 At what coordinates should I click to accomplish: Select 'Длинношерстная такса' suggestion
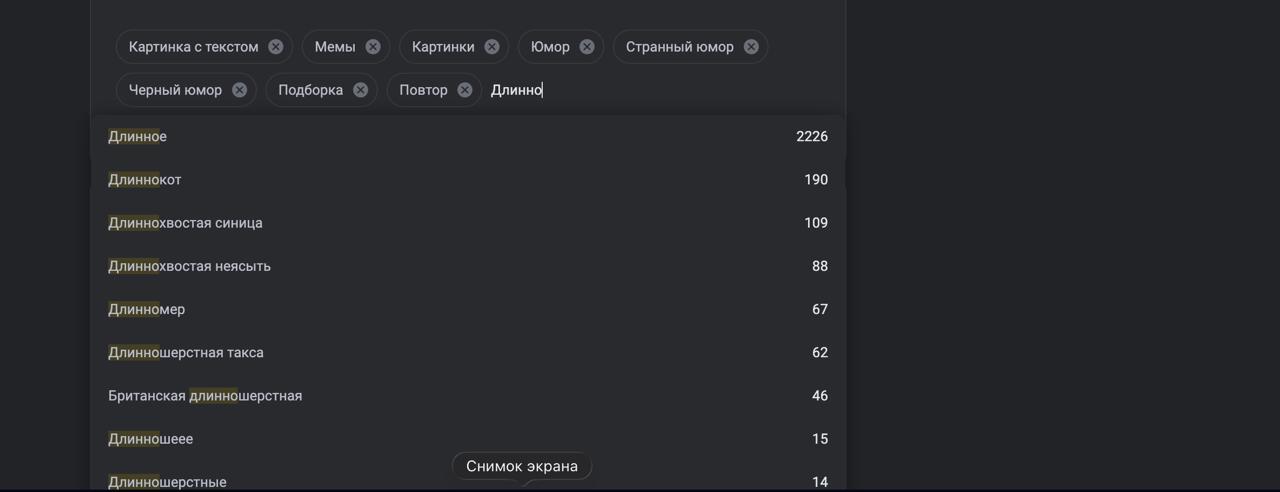468,352
